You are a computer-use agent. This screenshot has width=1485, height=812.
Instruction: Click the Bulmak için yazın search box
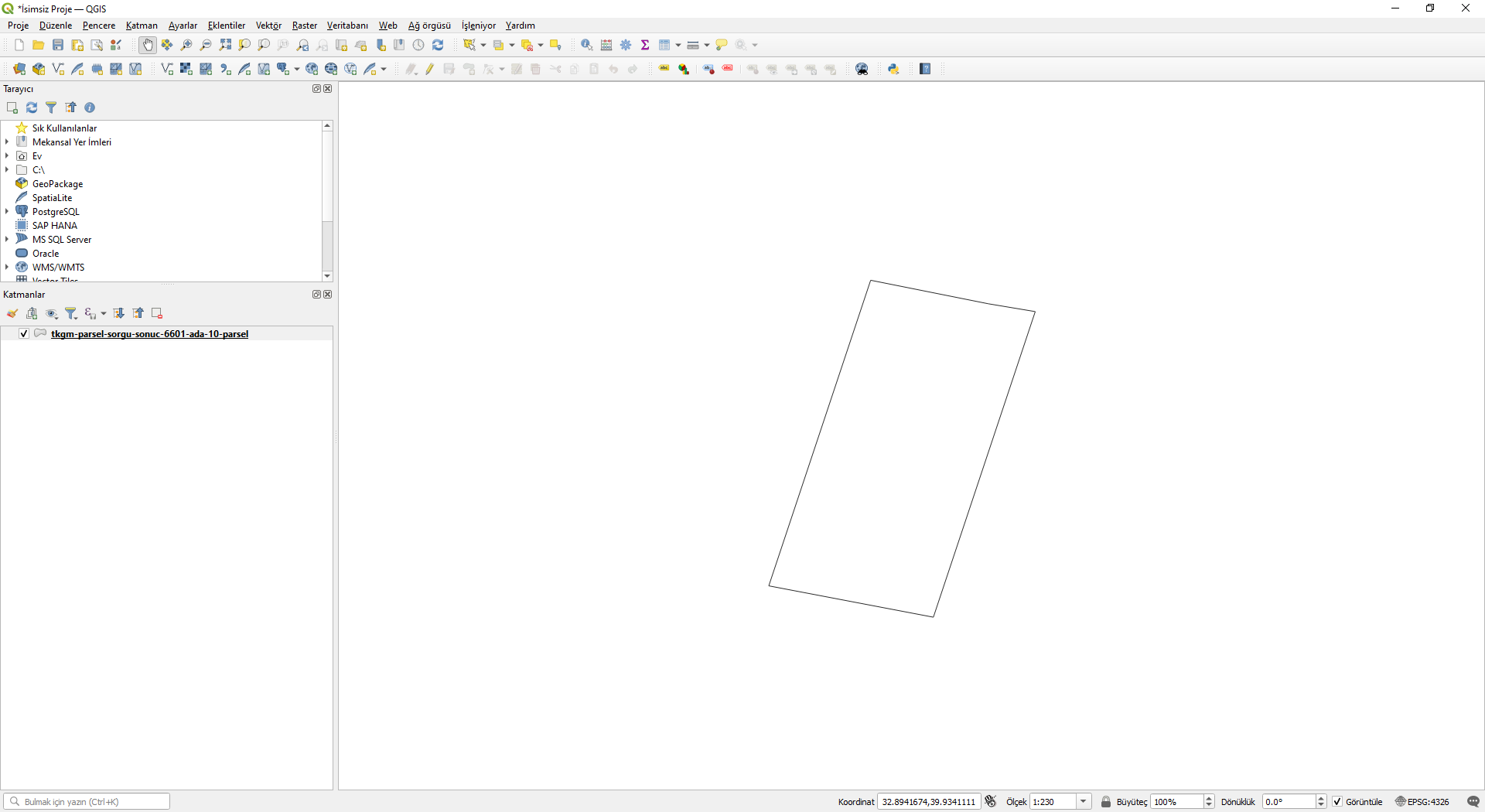87,801
